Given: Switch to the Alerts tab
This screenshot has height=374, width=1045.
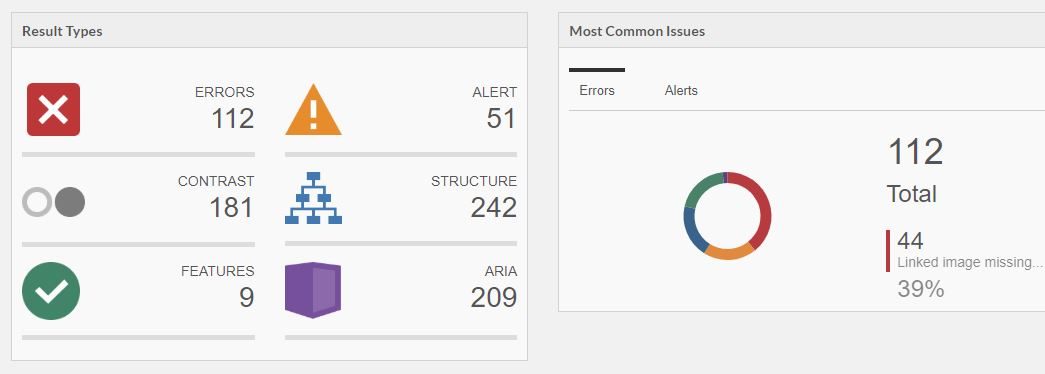Looking at the screenshot, I should pyautogui.click(x=681, y=91).
